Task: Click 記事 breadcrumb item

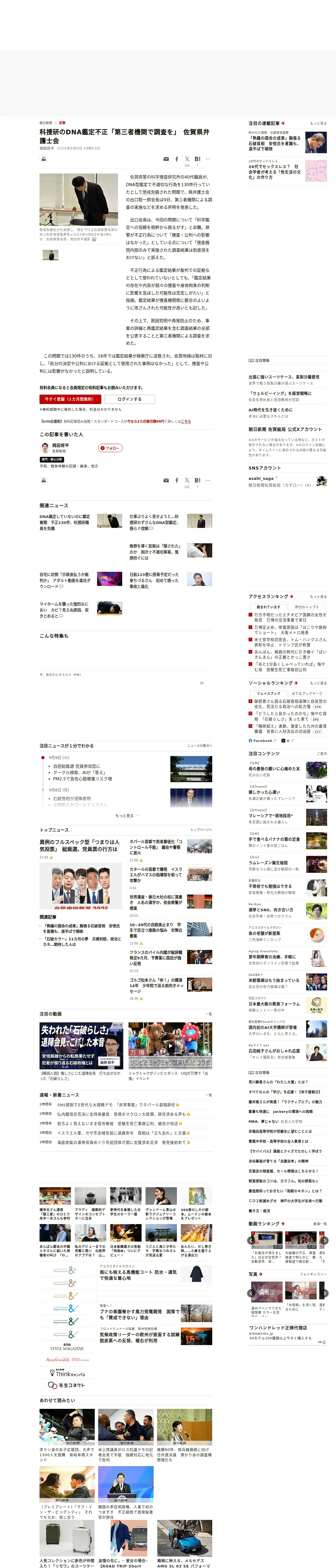Action: click(x=62, y=123)
